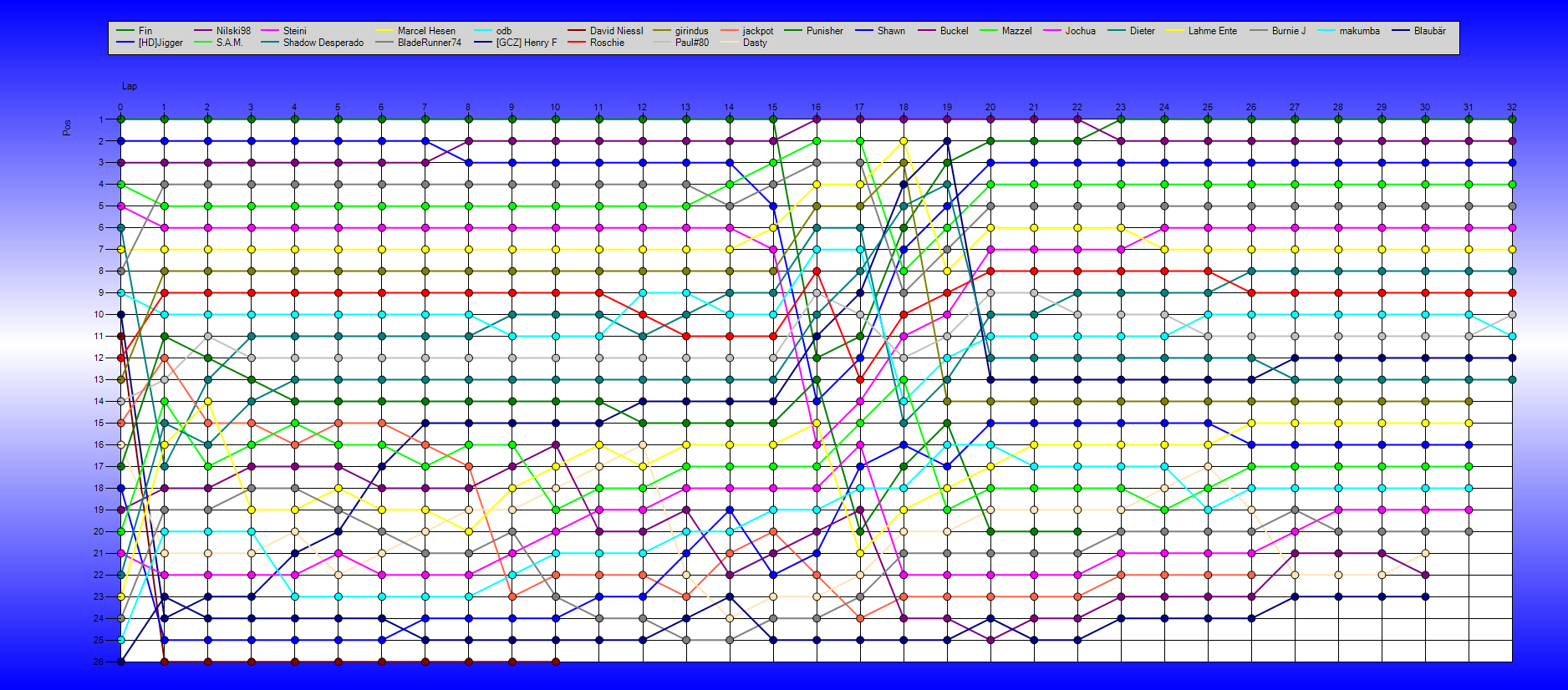Click the cyan line swatch beside makumba

tap(1326, 31)
